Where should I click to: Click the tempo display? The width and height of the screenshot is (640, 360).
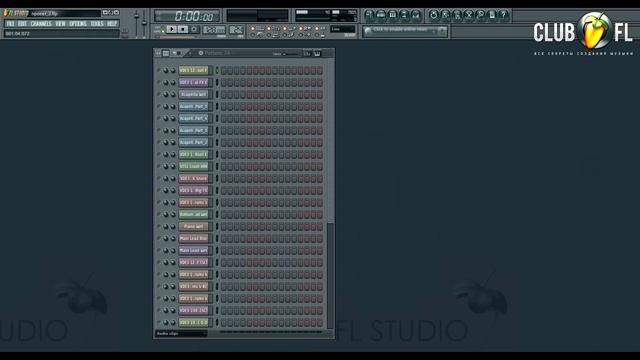214,30
